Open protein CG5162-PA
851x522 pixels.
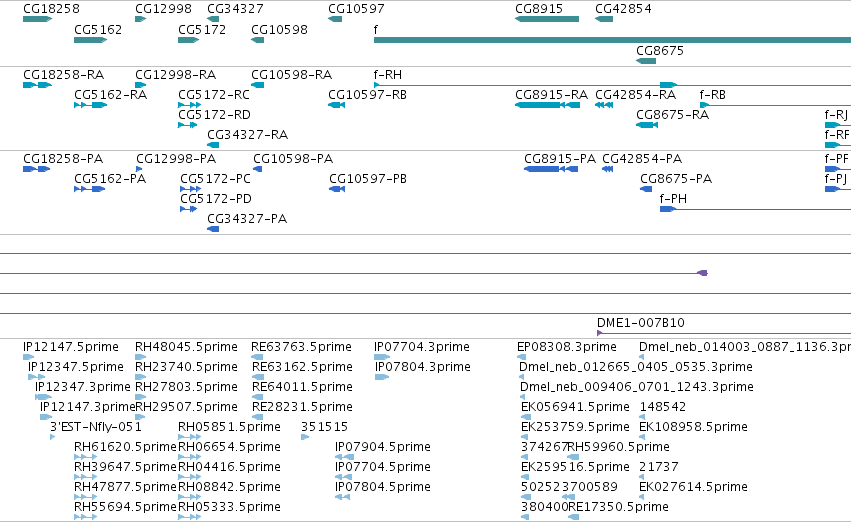click(110, 179)
